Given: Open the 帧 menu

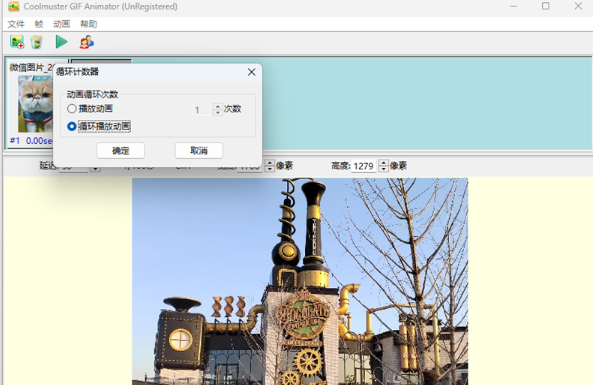Looking at the screenshot, I should [x=39, y=24].
